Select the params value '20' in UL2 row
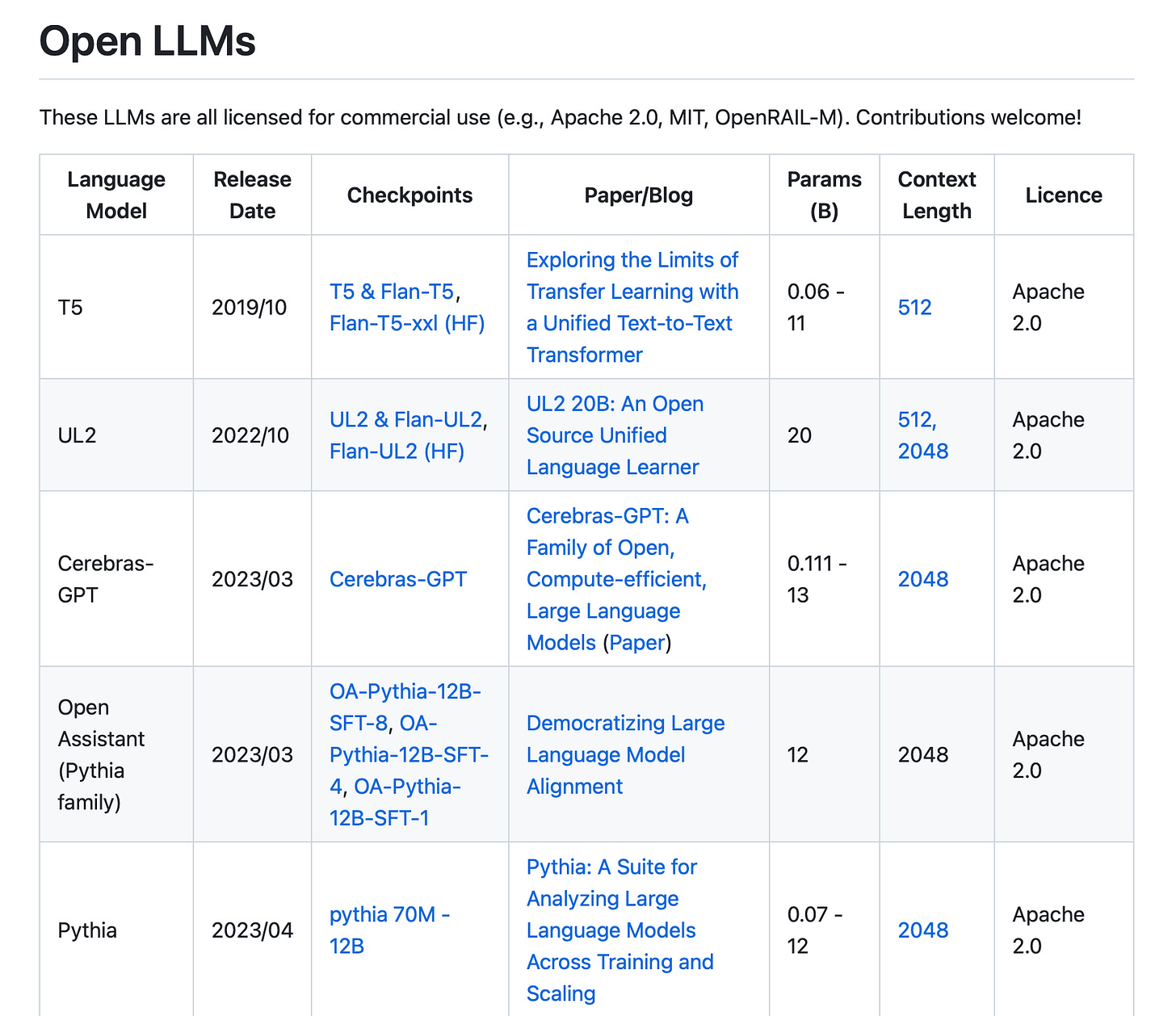Screen dimensions: 1176x1016 800,435
